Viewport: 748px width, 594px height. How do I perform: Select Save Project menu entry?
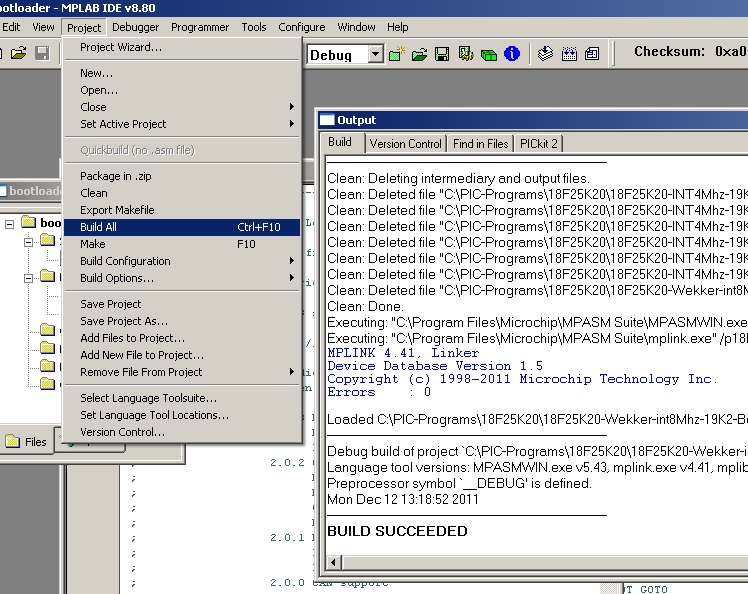[182, 304]
